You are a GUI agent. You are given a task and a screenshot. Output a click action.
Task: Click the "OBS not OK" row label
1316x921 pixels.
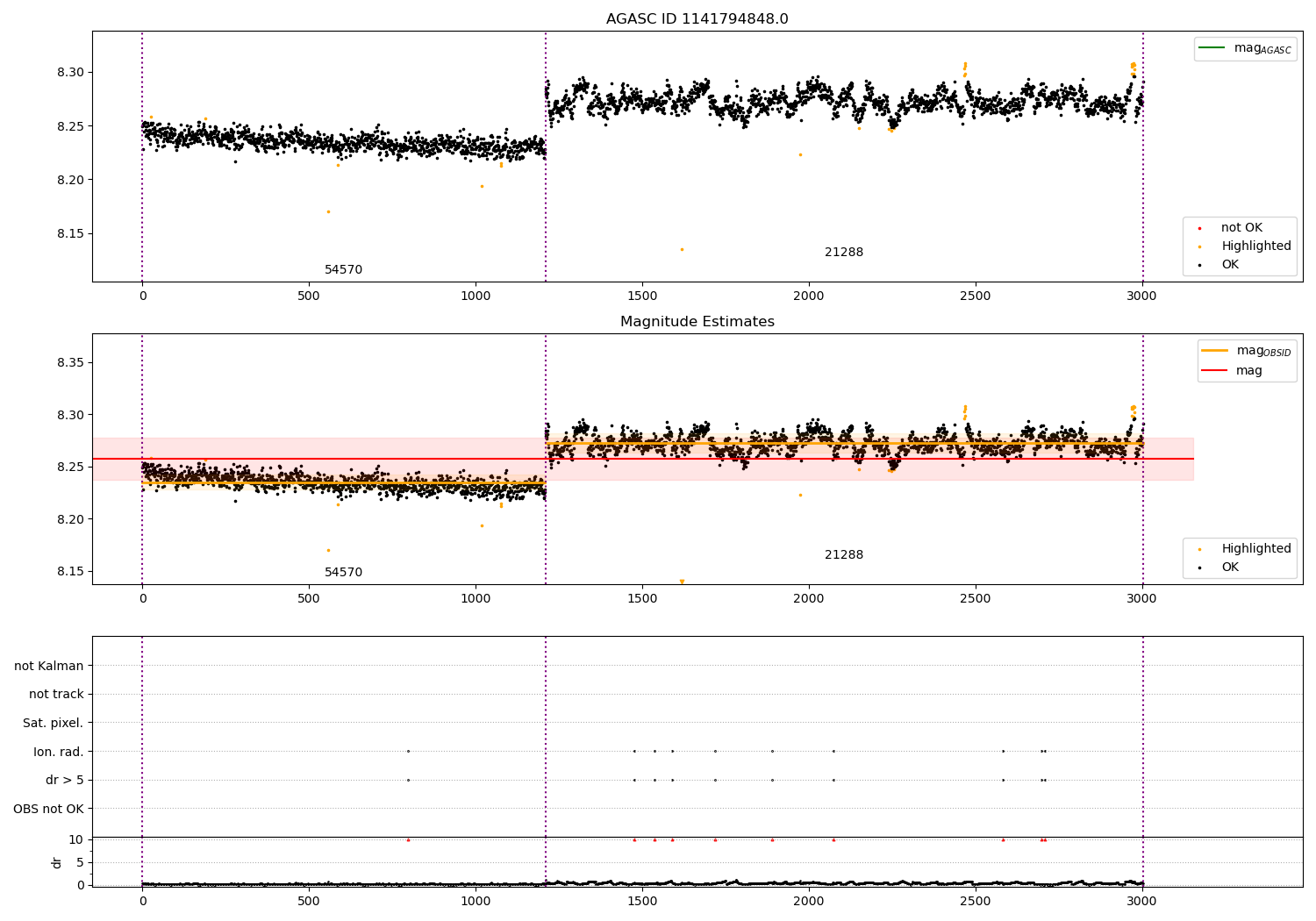(49, 809)
